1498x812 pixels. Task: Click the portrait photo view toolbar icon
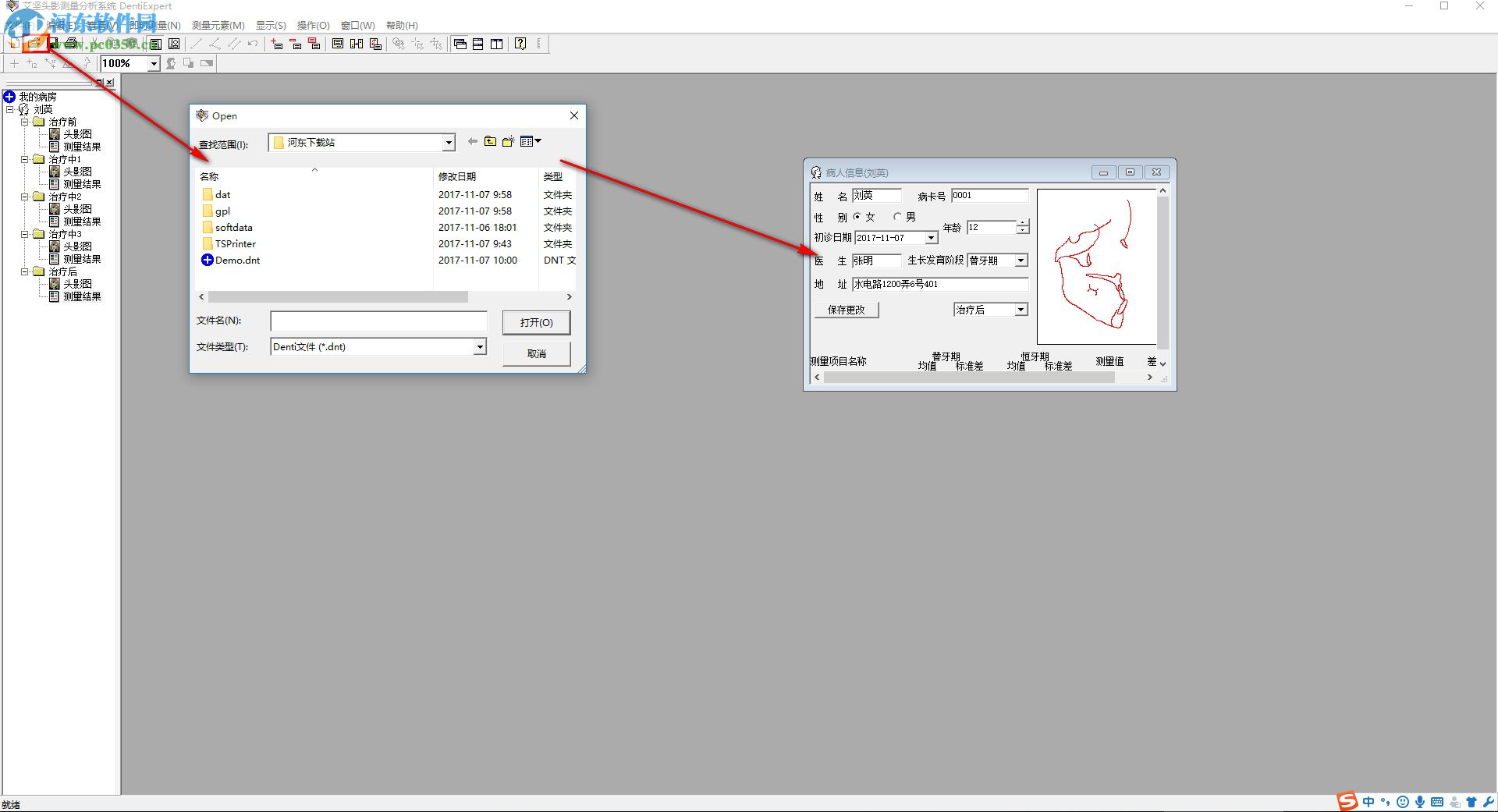click(x=174, y=44)
